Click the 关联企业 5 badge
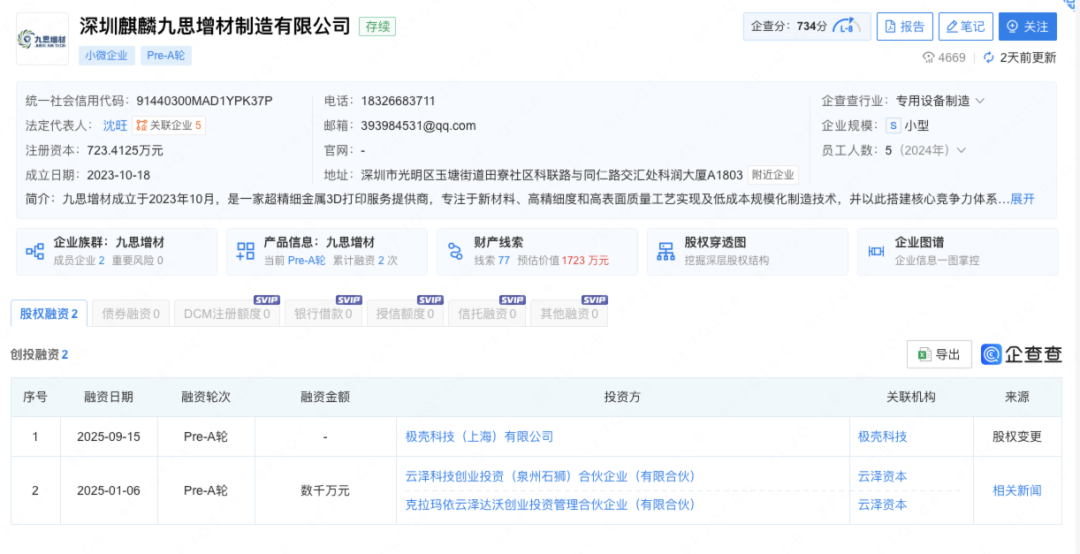The height and width of the screenshot is (554, 1080). pos(169,126)
